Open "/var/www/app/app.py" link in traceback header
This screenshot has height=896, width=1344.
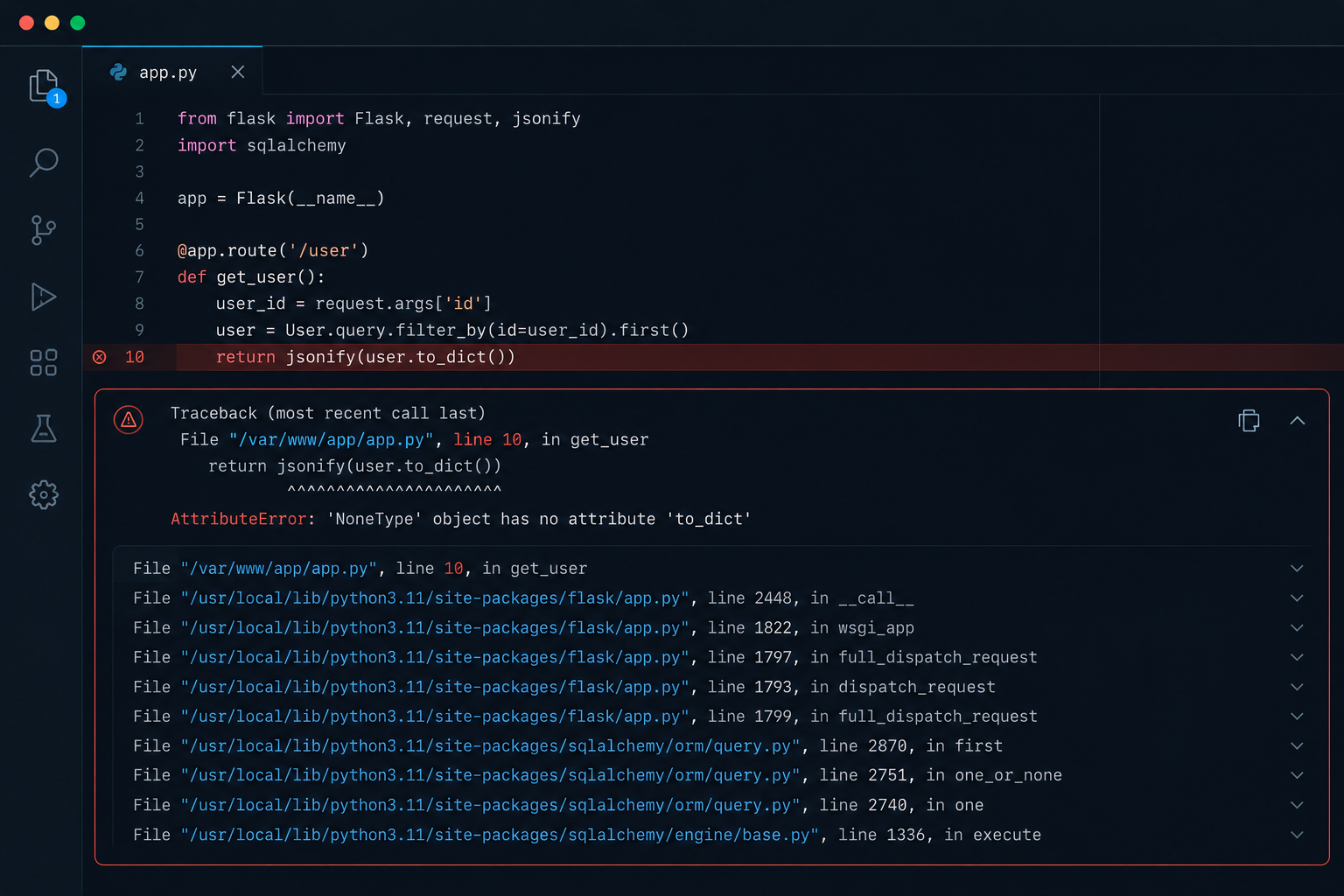coord(332,439)
